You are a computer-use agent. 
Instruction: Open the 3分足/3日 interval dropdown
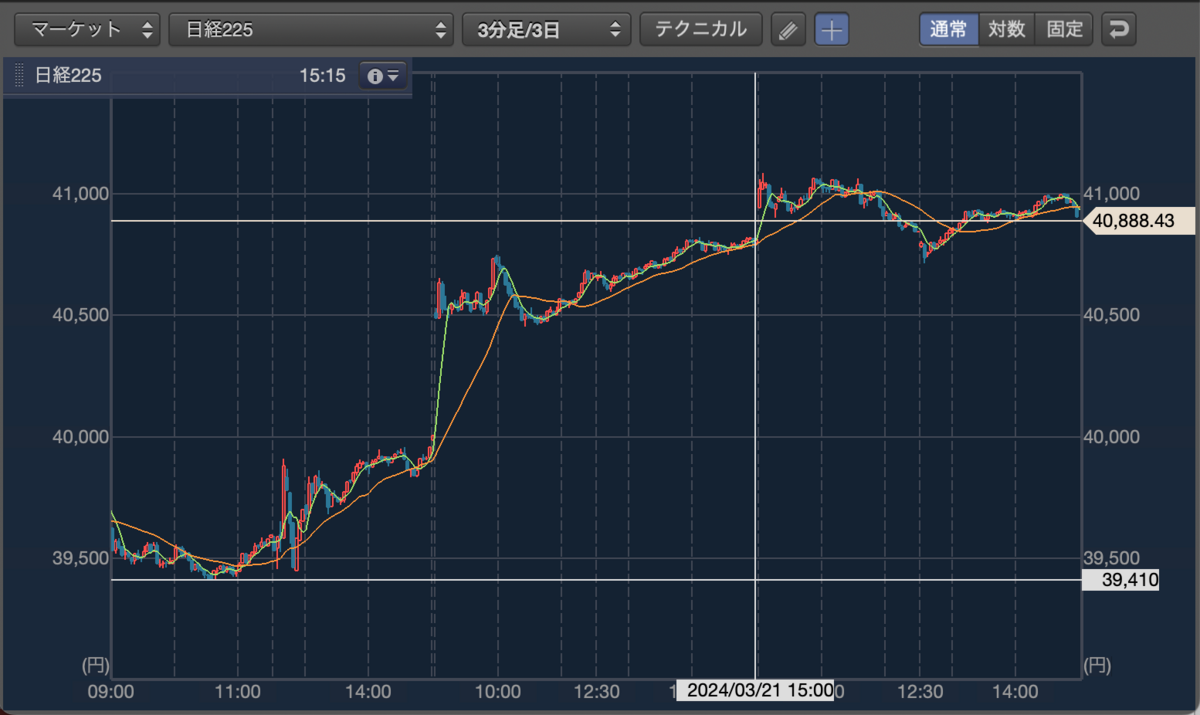click(546, 30)
